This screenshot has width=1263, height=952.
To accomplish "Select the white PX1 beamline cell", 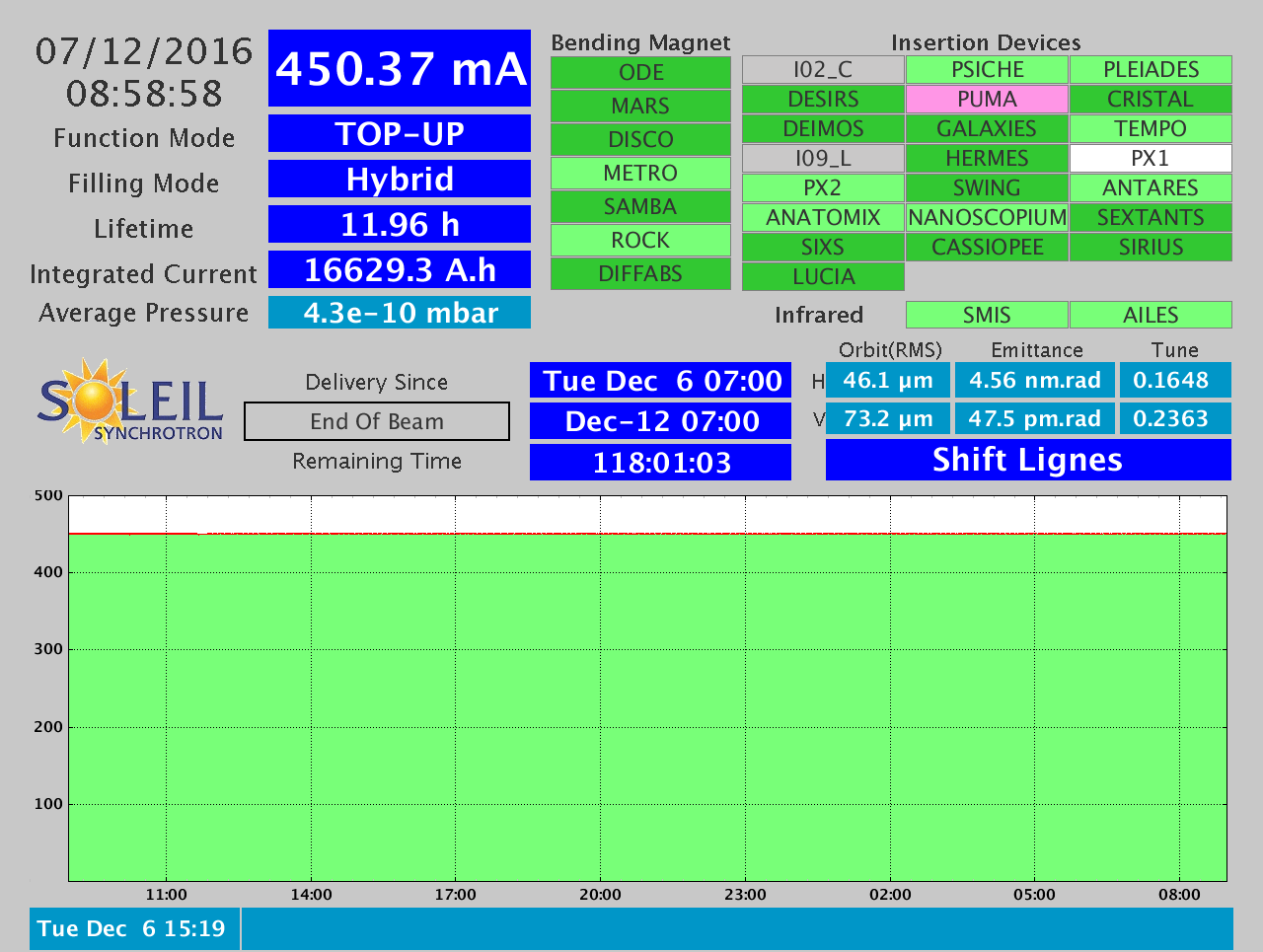I will tap(1151, 158).
